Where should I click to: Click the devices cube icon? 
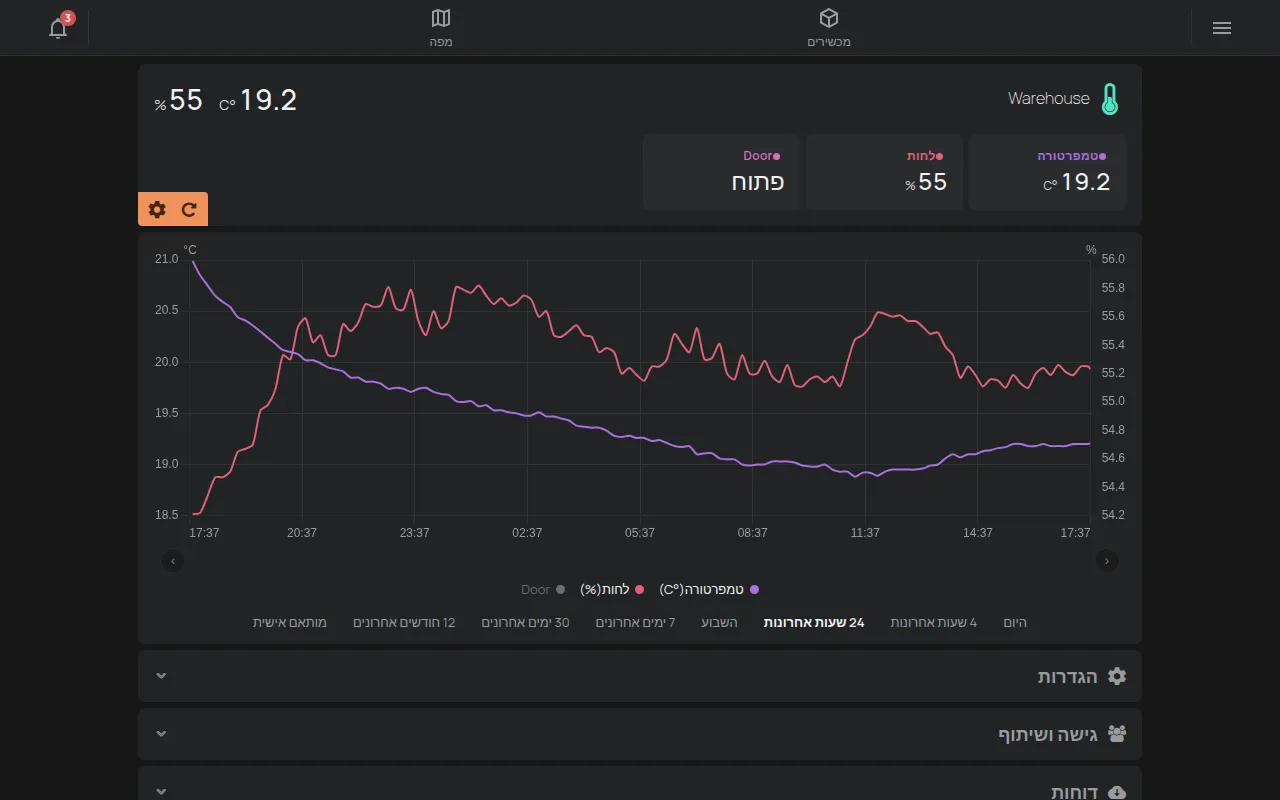[829, 18]
